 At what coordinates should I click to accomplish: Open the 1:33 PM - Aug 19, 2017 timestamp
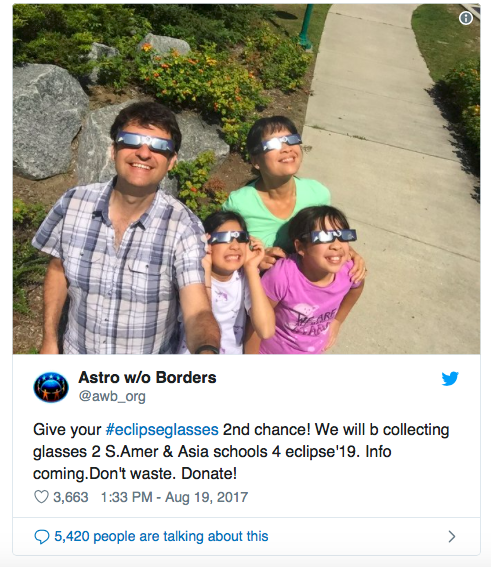click(x=174, y=497)
